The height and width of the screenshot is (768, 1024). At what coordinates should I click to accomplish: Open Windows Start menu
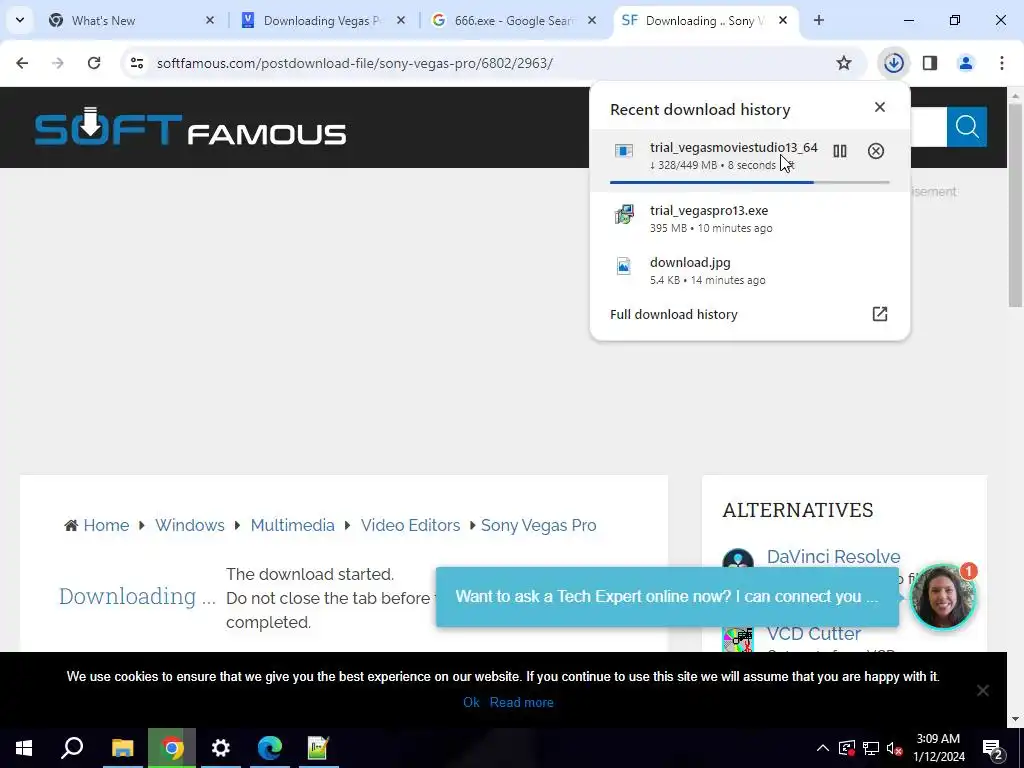pyautogui.click(x=24, y=748)
